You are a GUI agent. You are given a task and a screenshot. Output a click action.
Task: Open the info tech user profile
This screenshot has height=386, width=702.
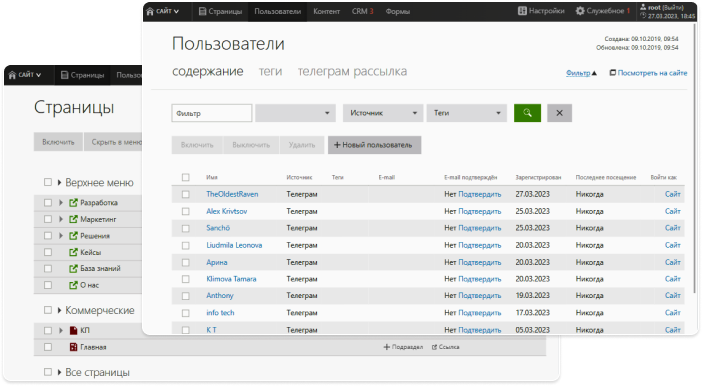(220, 313)
